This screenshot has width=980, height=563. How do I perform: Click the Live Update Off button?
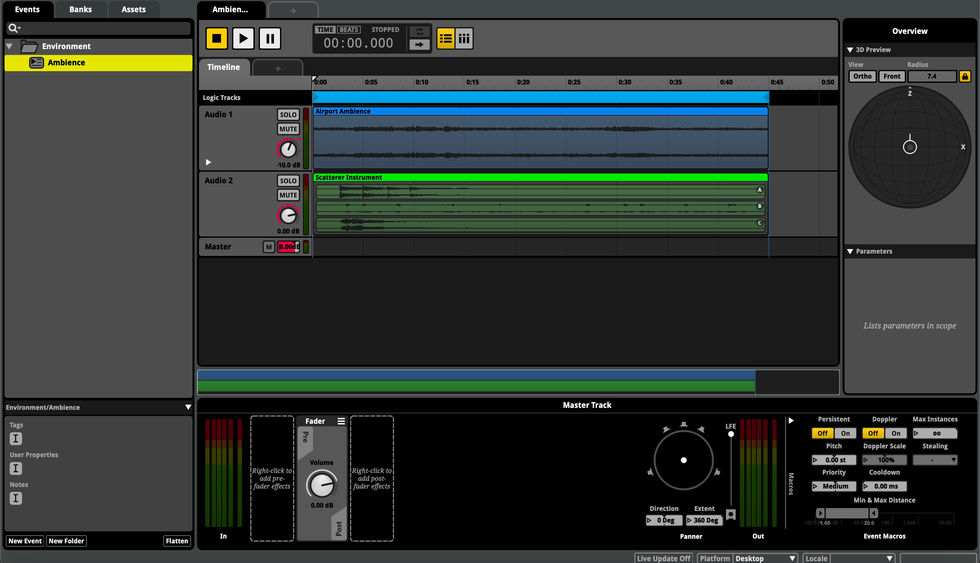pyautogui.click(x=664, y=559)
